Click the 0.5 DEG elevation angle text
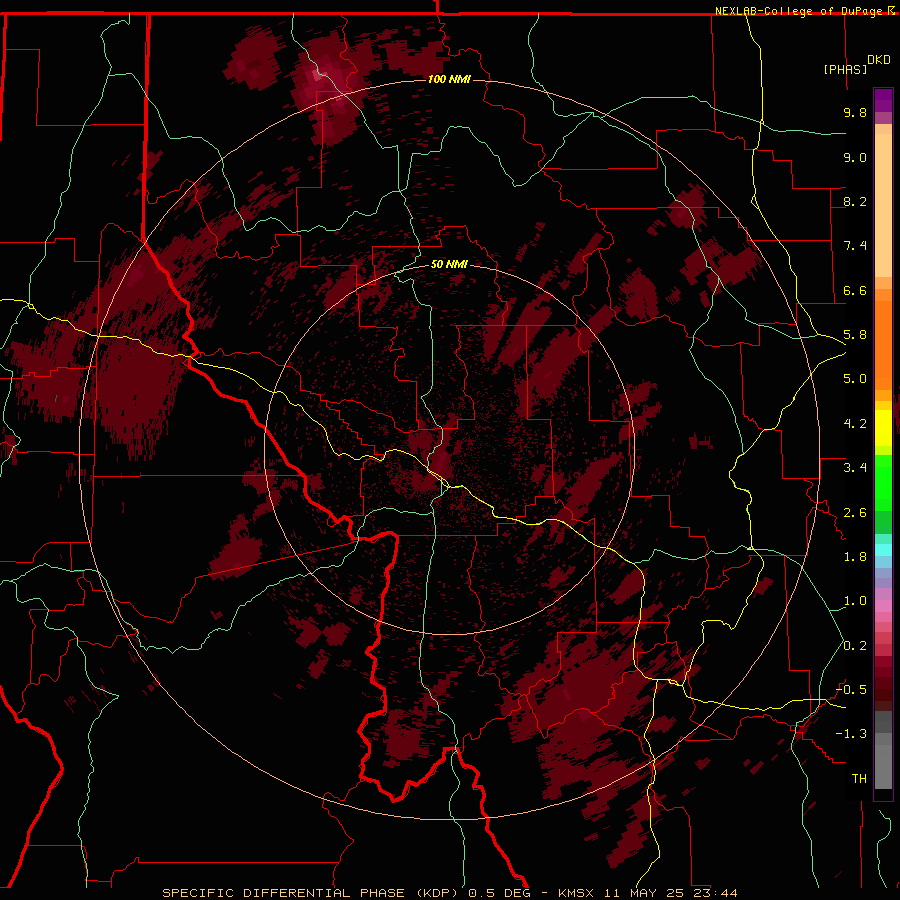900x900 pixels. (498, 893)
